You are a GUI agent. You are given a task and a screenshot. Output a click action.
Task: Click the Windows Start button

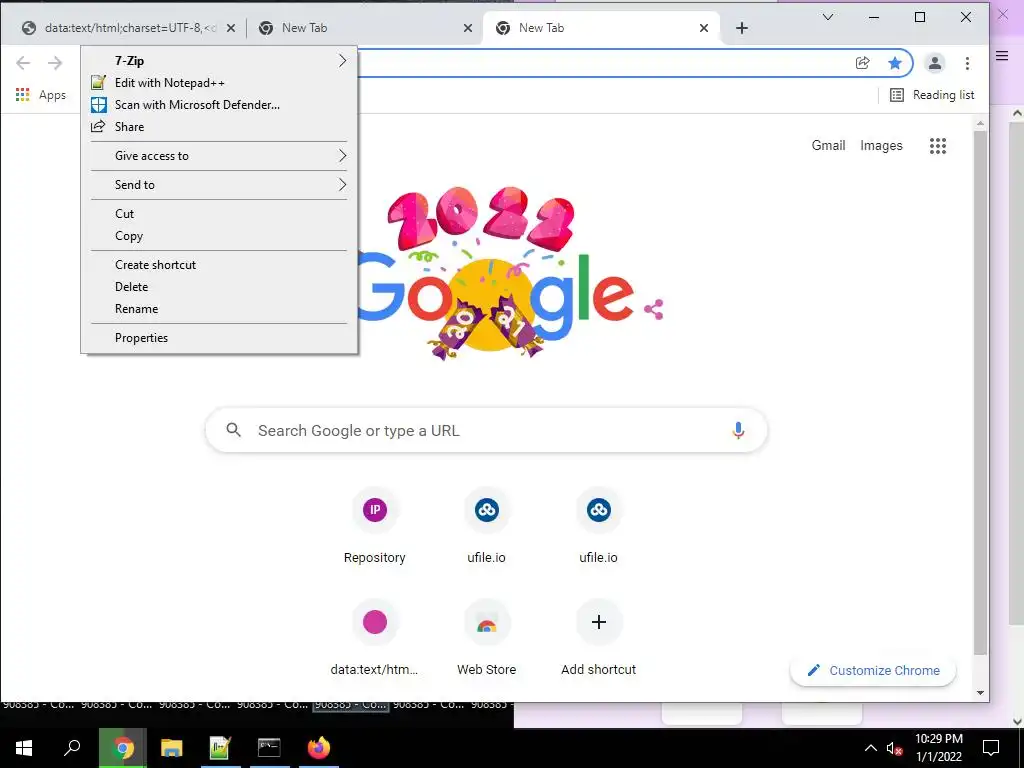(24, 748)
